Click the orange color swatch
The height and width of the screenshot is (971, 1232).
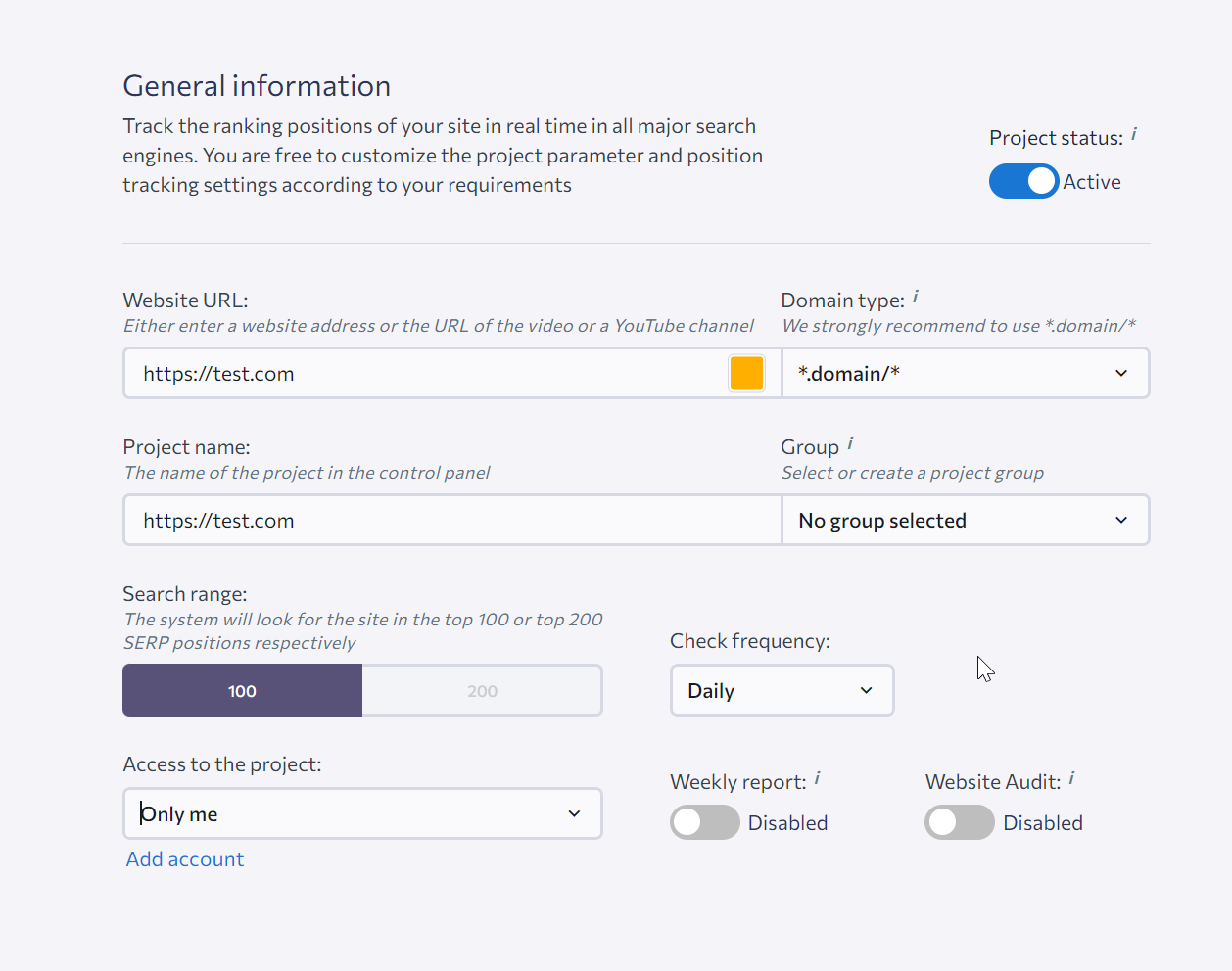click(746, 373)
